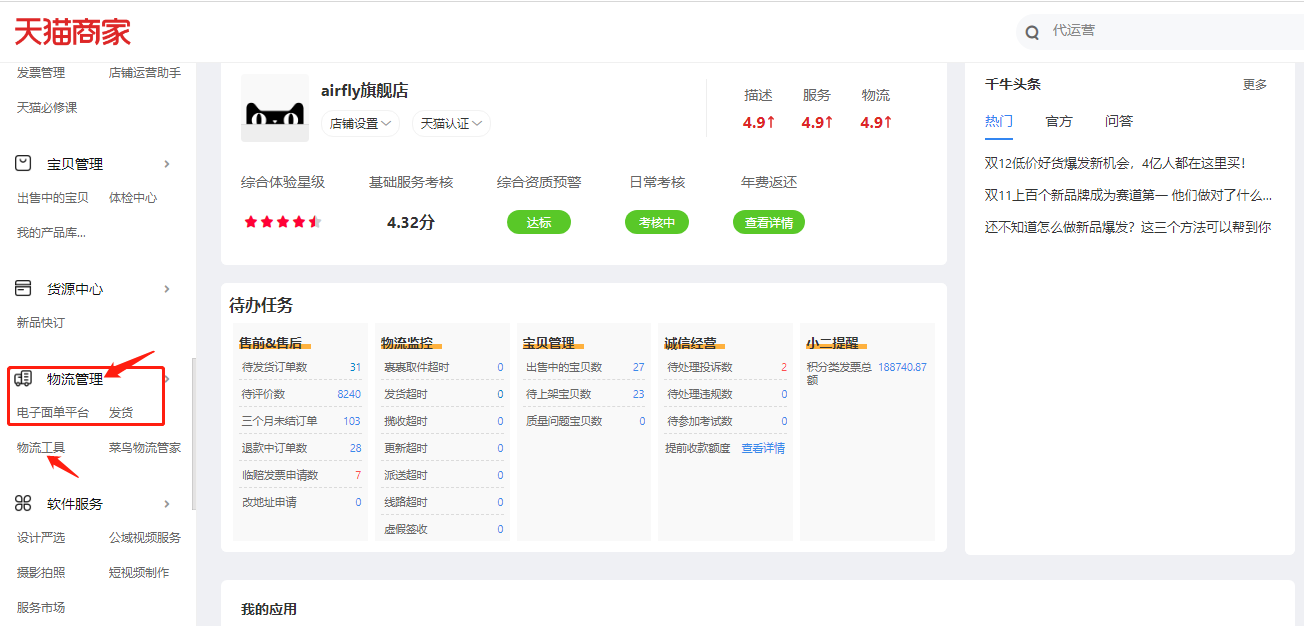Open 出售中的宝贝 in the sidebar
Image resolution: width=1304 pixels, height=626 pixels.
click(x=53, y=198)
